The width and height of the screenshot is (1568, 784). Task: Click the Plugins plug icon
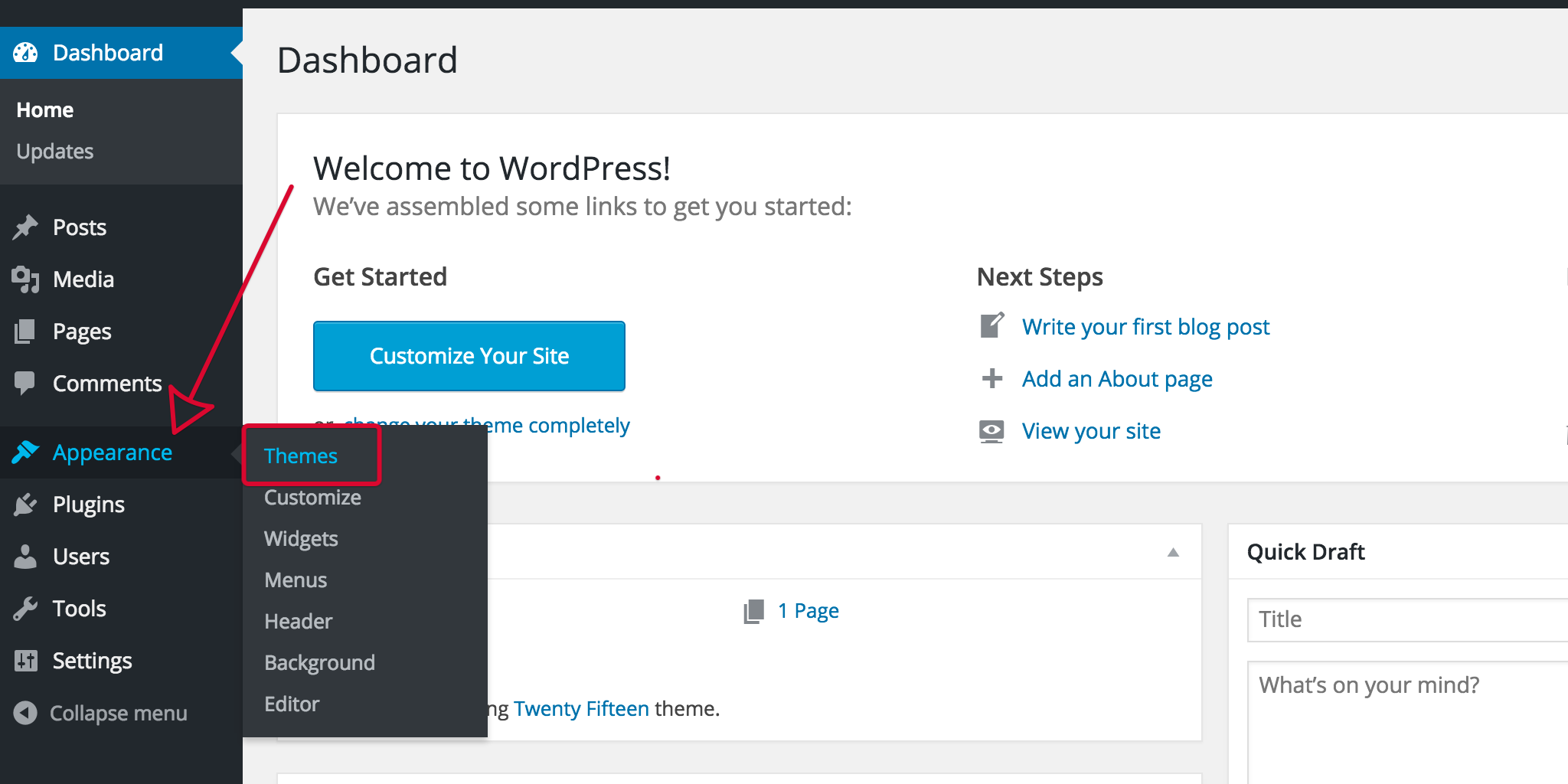pyautogui.click(x=25, y=504)
